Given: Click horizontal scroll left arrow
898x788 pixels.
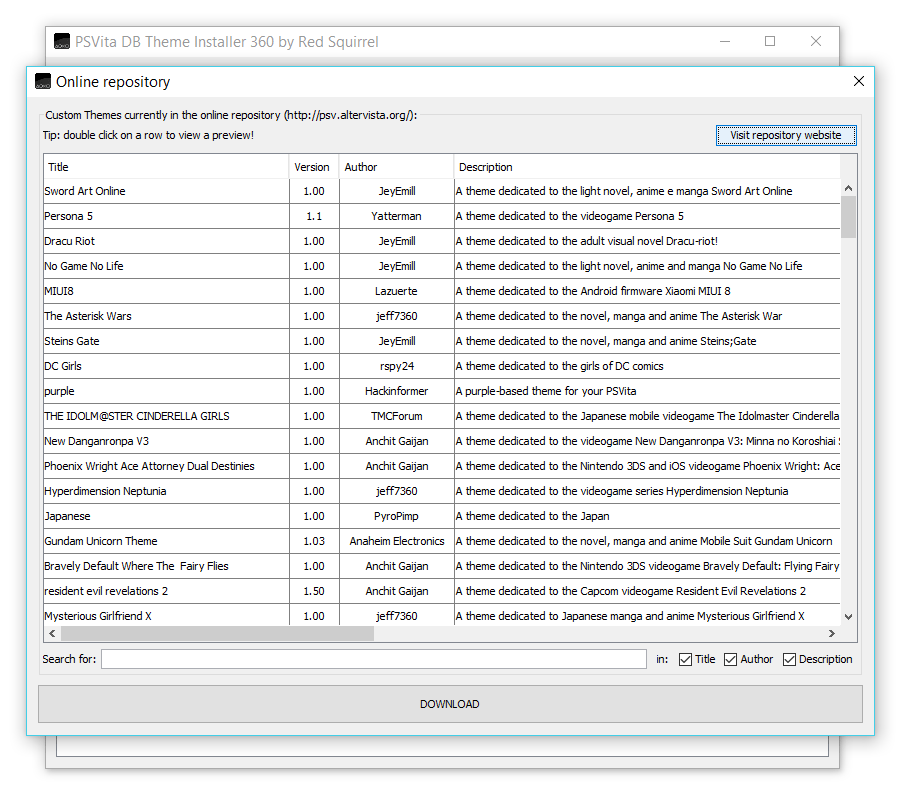Looking at the screenshot, I should [52, 634].
